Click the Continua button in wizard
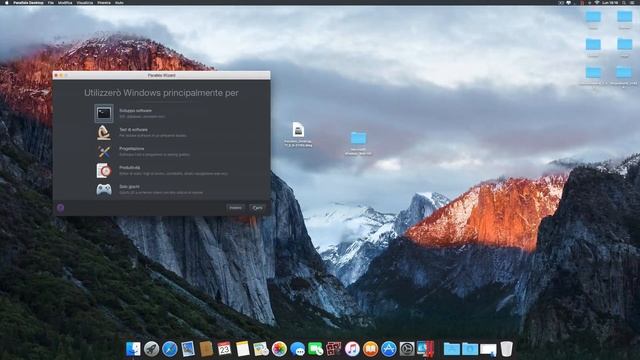The image size is (640, 360). tap(257, 208)
